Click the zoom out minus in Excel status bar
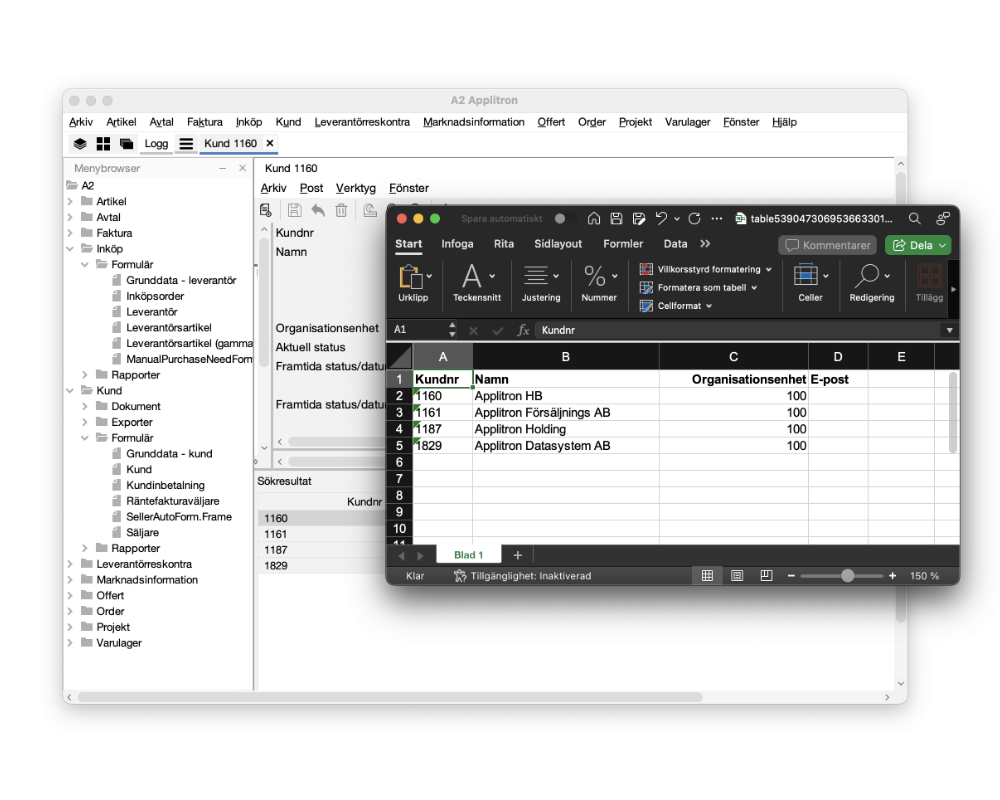Viewport: 1000px width, 800px height. [791, 575]
